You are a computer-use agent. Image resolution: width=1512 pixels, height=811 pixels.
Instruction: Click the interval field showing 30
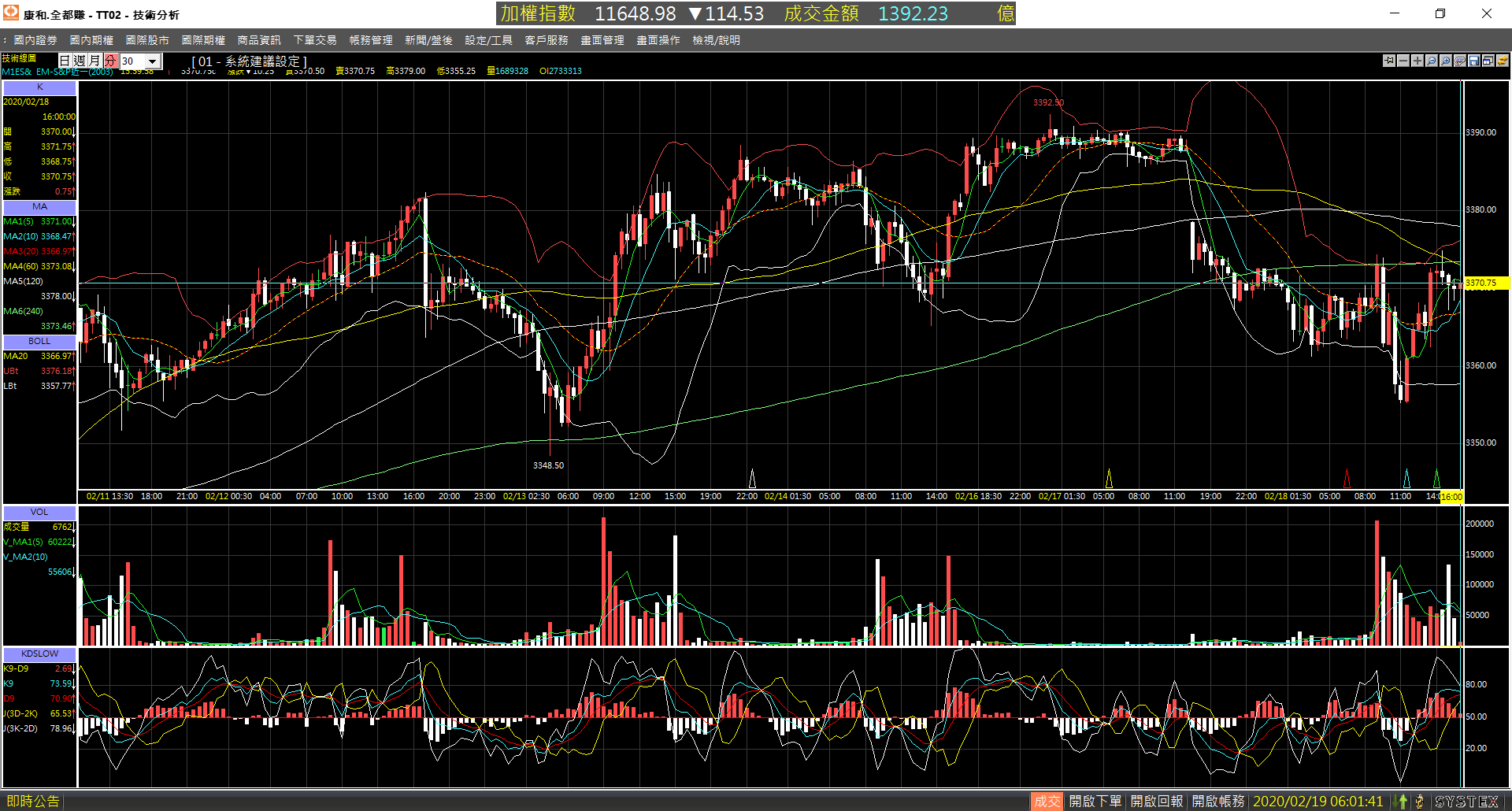click(x=132, y=61)
